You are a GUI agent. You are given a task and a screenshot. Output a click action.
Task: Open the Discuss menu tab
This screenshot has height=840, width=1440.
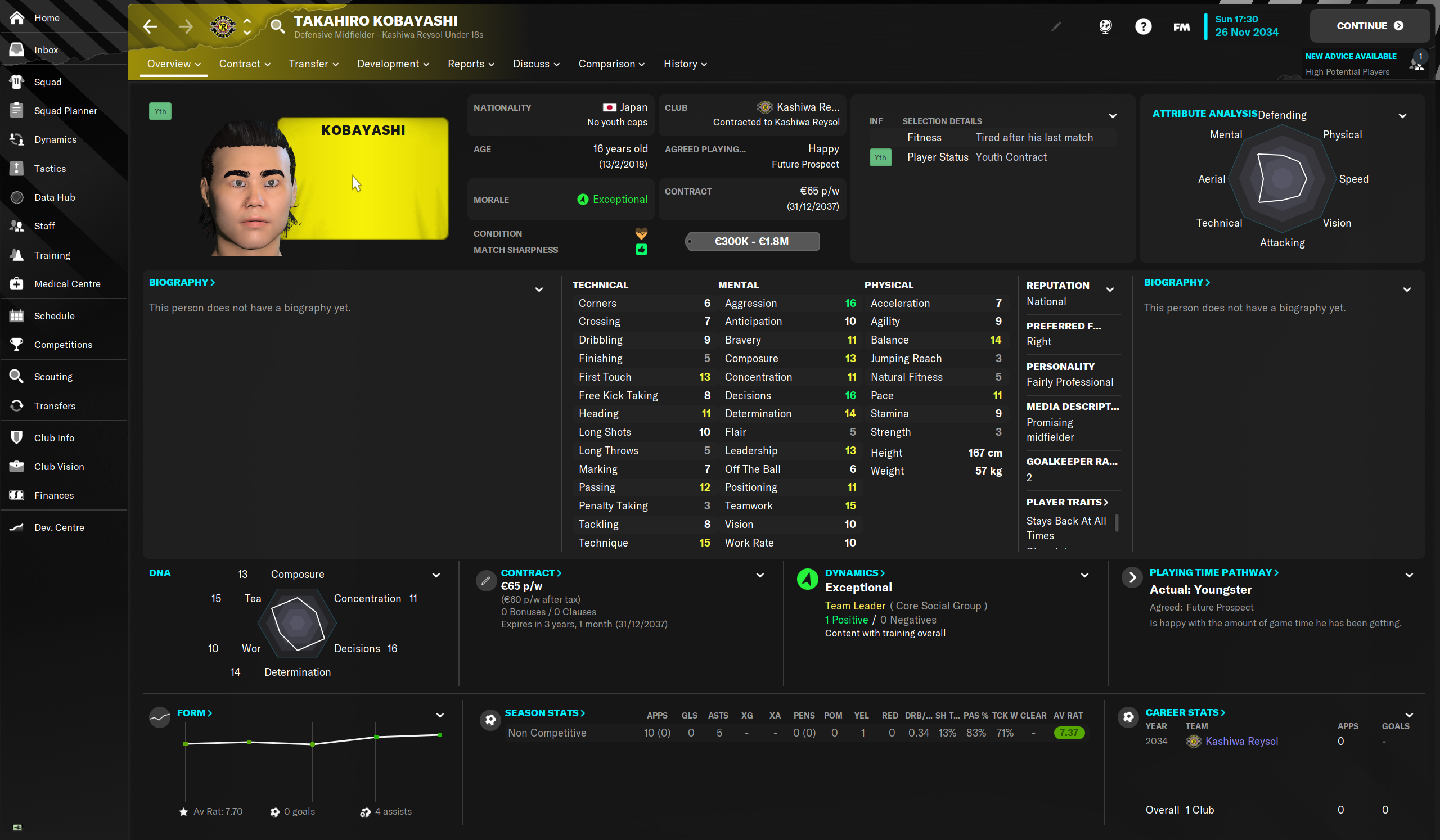pos(536,64)
